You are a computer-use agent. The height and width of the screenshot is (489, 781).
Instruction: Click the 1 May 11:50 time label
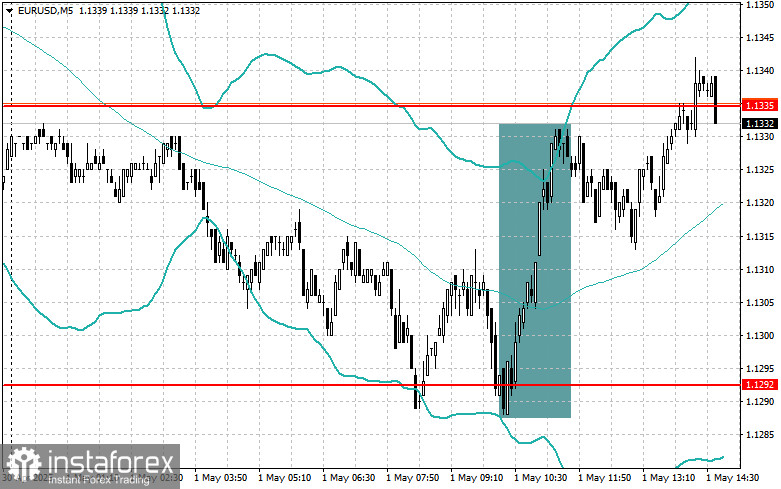[x=604, y=478]
